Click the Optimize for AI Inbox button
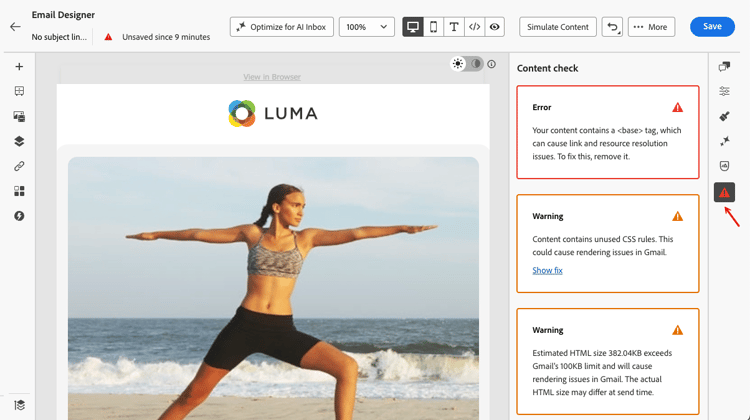This screenshot has width=750, height=420. (282, 27)
